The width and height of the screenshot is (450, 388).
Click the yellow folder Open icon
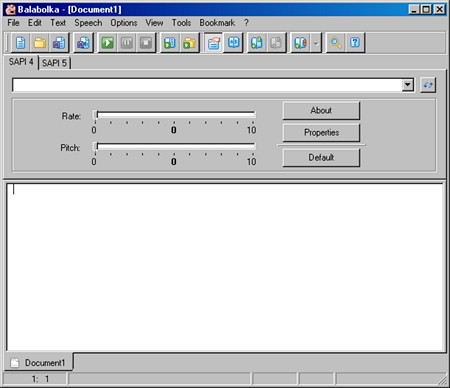(40, 43)
